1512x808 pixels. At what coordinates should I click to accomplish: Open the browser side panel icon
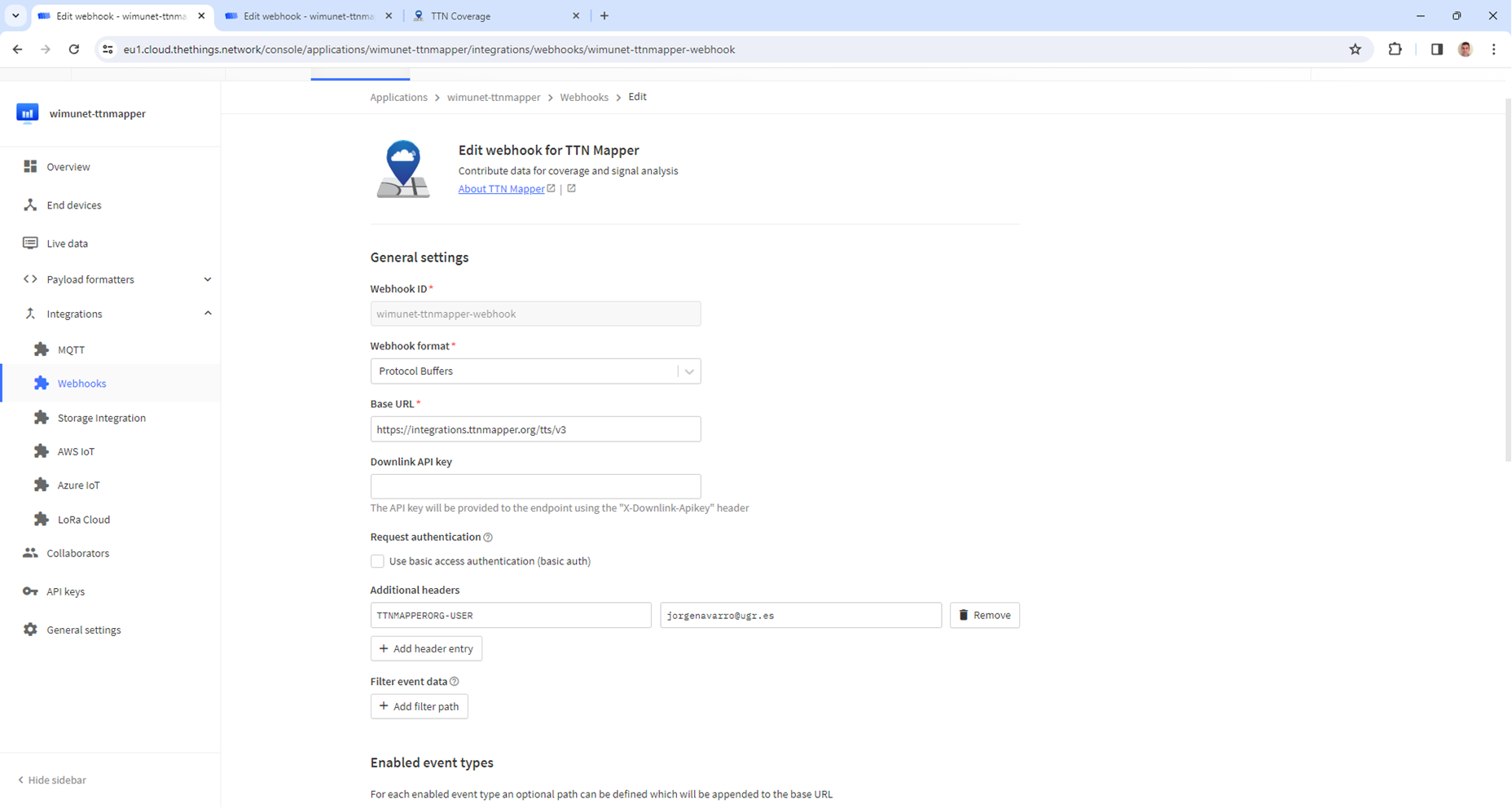pos(1437,50)
